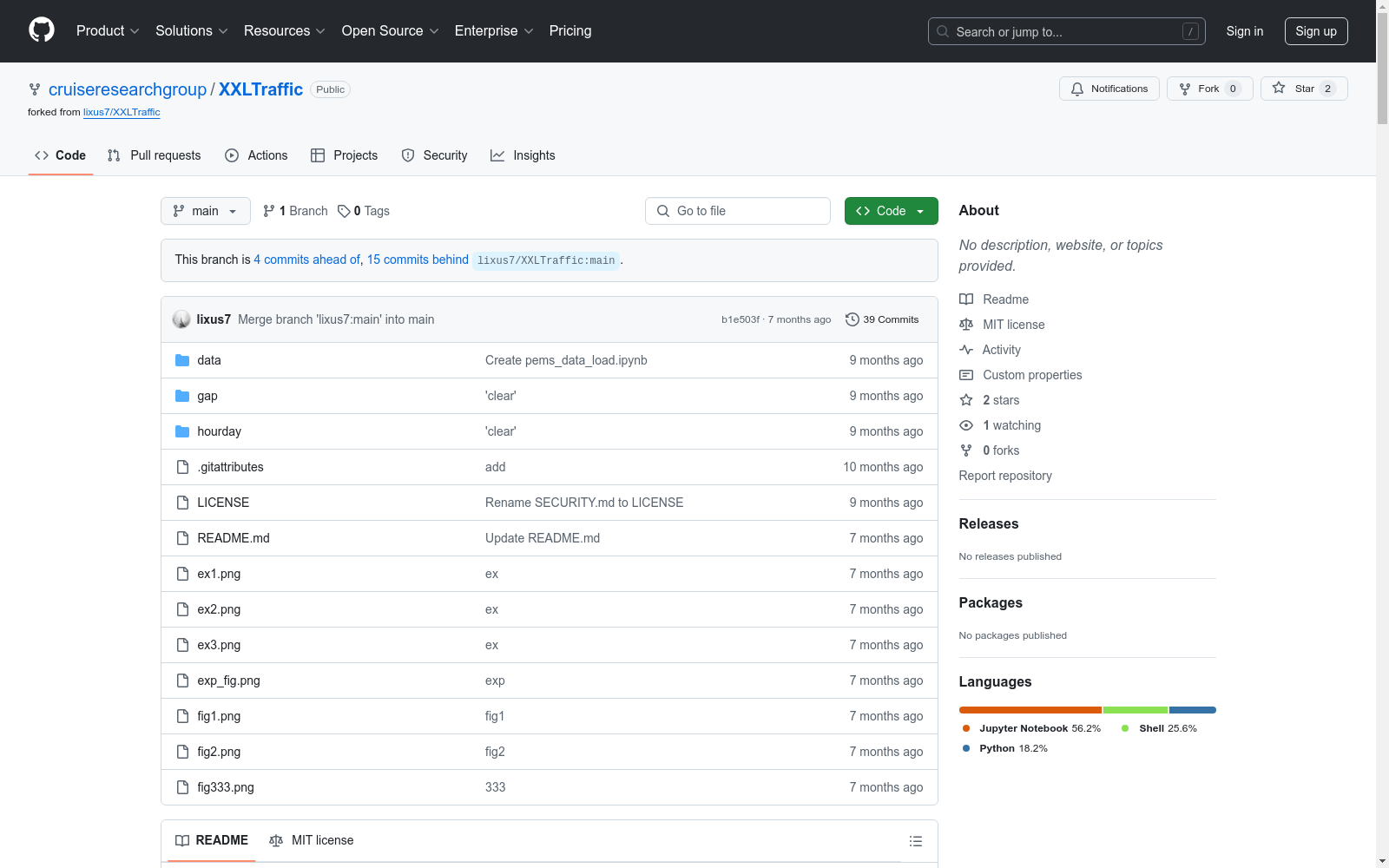The width and height of the screenshot is (1389, 868).
Task: Click the Pricing link
Action: coord(570,30)
